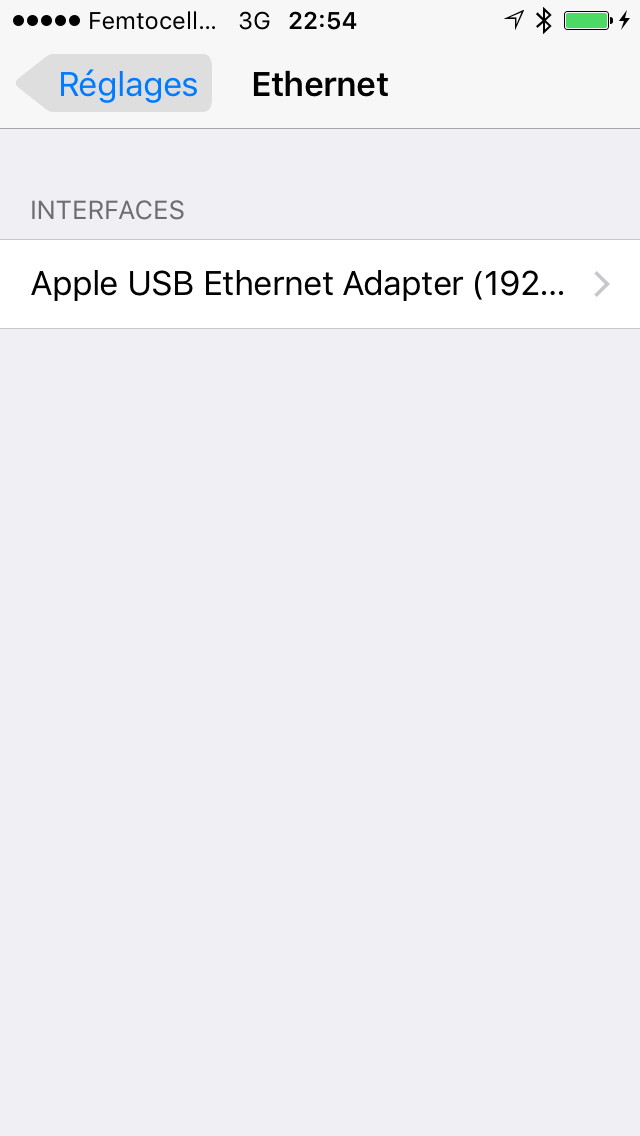This screenshot has height=1136, width=640.
Task: Go back to Réglages
Action: [x=115, y=83]
